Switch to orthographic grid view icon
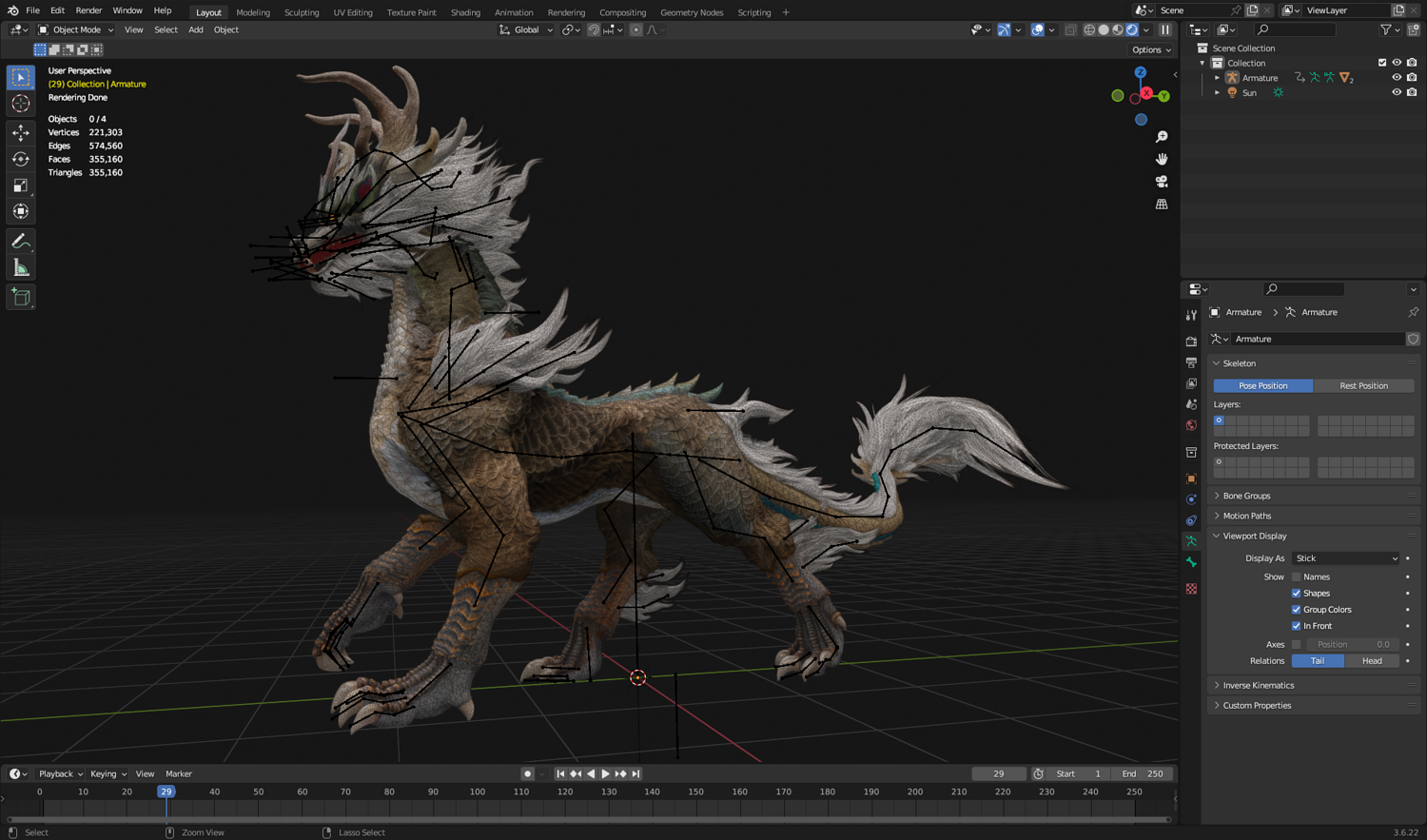Image resolution: width=1427 pixels, height=840 pixels. [1162, 205]
